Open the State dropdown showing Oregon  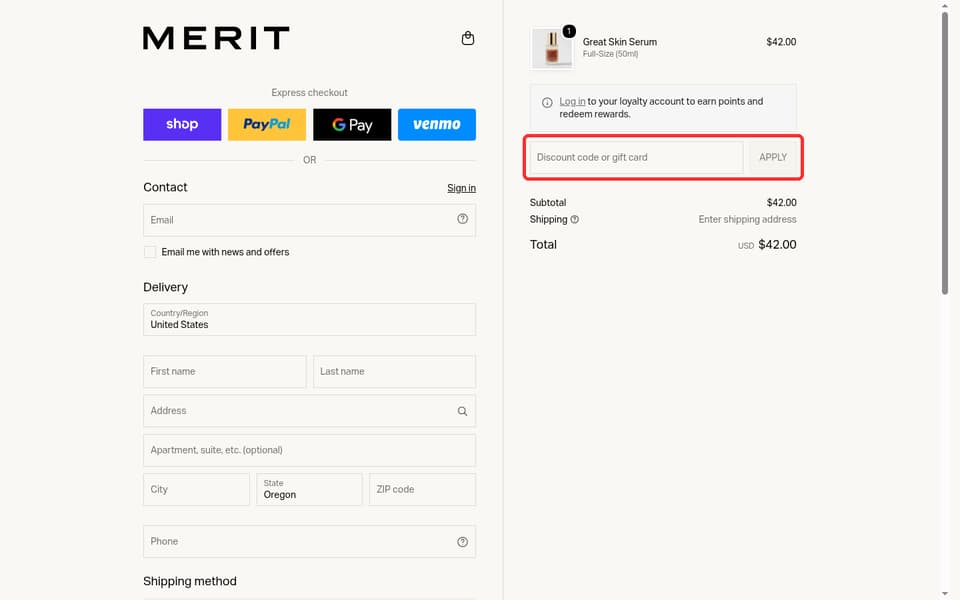(309, 490)
